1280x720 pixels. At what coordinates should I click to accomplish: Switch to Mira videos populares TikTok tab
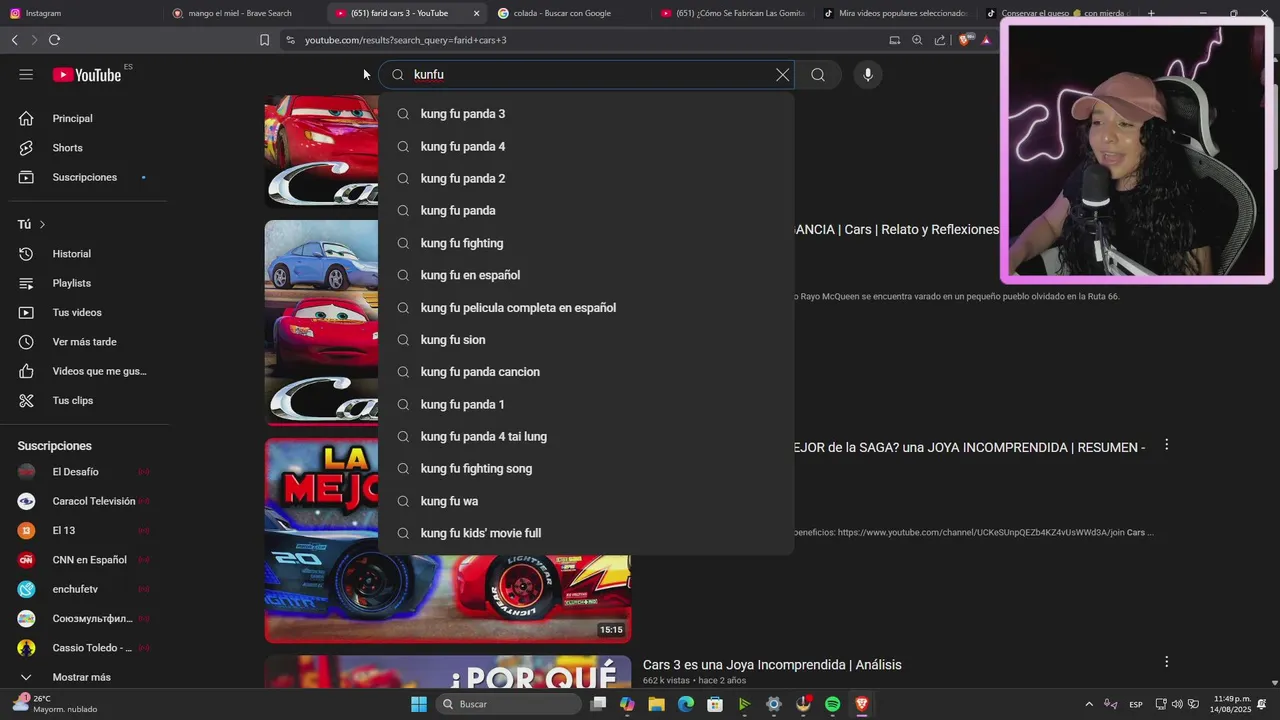point(896,13)
